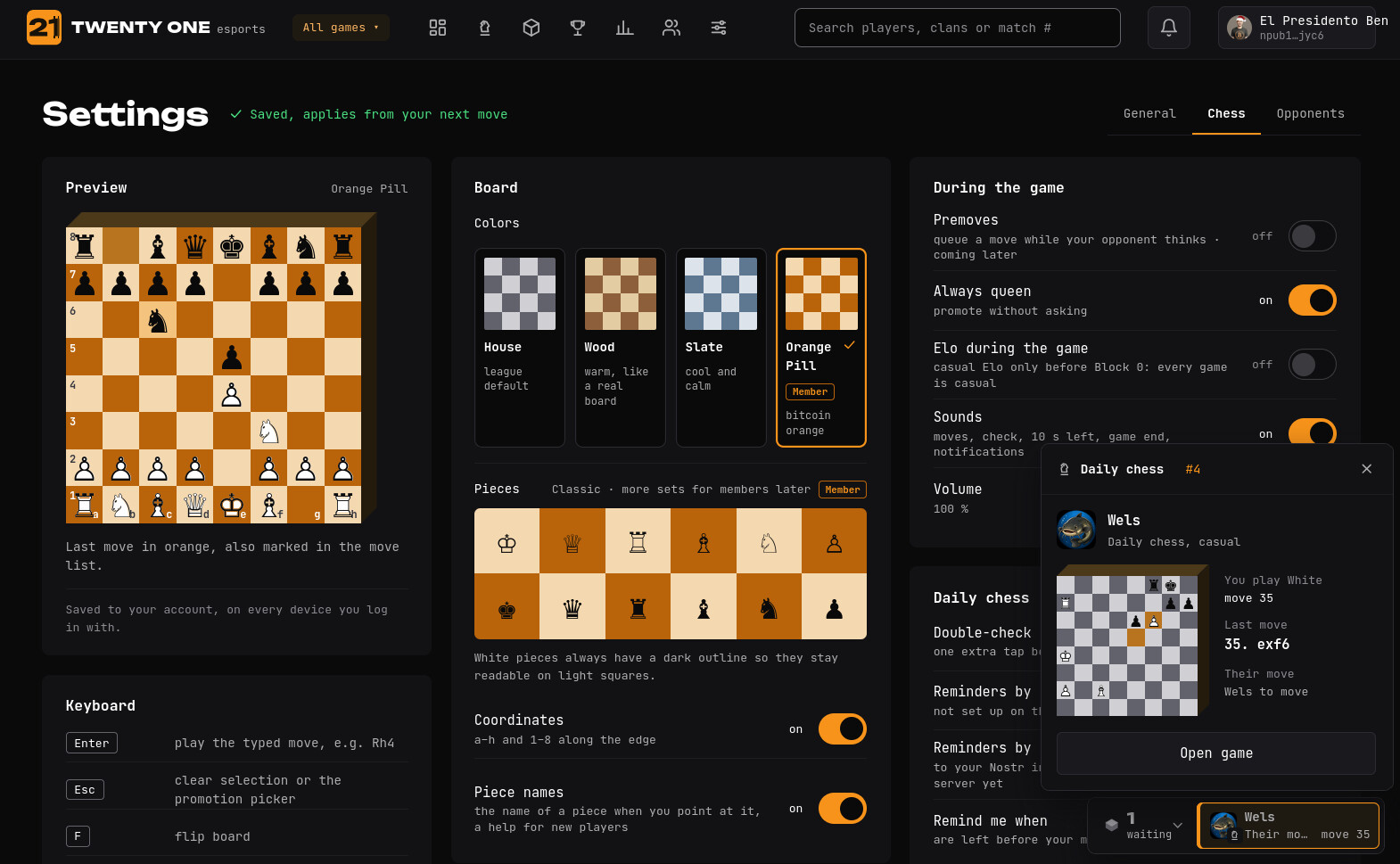This screenshot has height=864, width=1400.
Task: Open the trophy tournaments icon
Action: [x=578, y=28]
